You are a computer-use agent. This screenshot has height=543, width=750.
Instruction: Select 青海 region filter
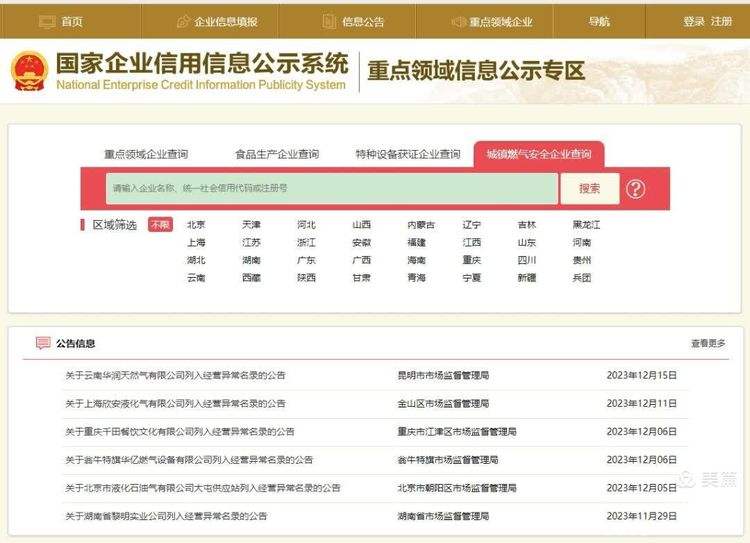point(417,277)
